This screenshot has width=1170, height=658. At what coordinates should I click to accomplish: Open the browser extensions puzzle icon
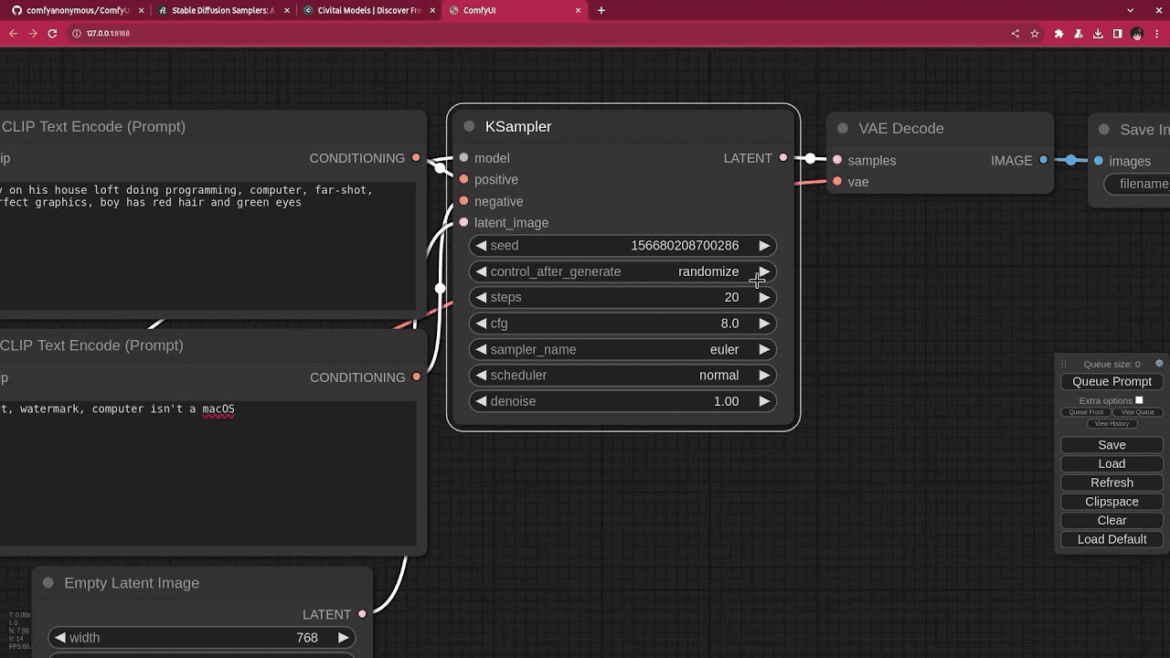pos(1059,34)
